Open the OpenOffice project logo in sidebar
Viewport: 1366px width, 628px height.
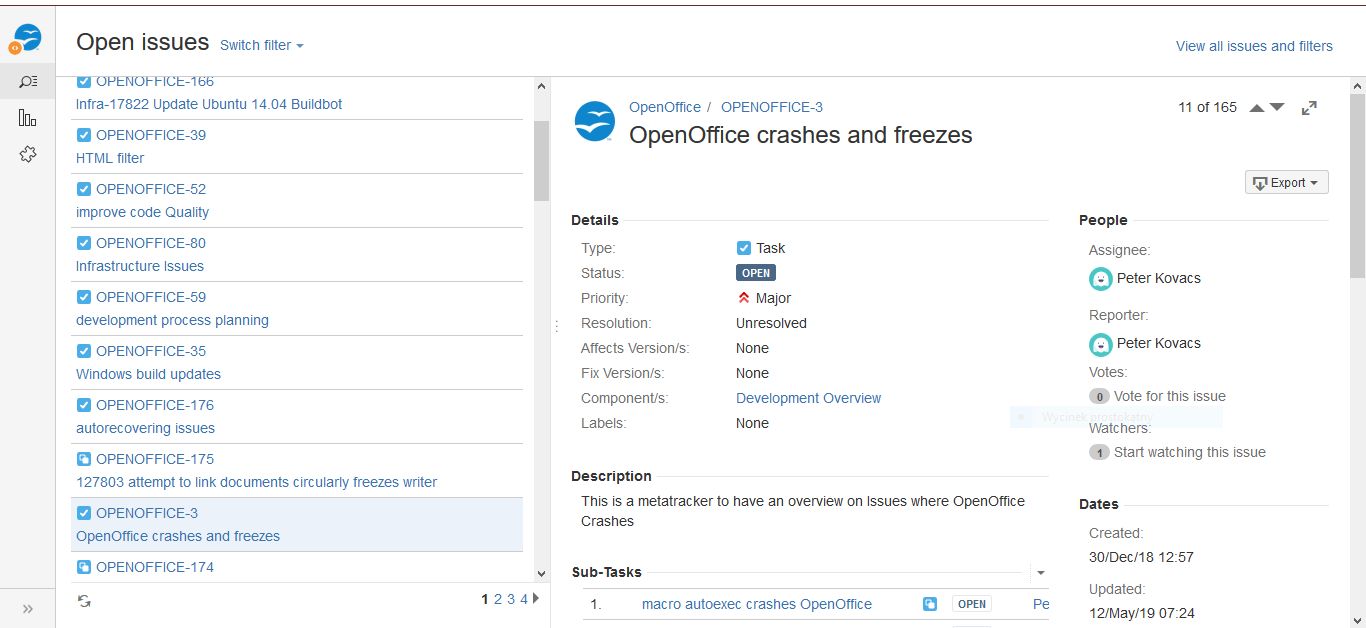pyautogui.click(x=27, y=40)
